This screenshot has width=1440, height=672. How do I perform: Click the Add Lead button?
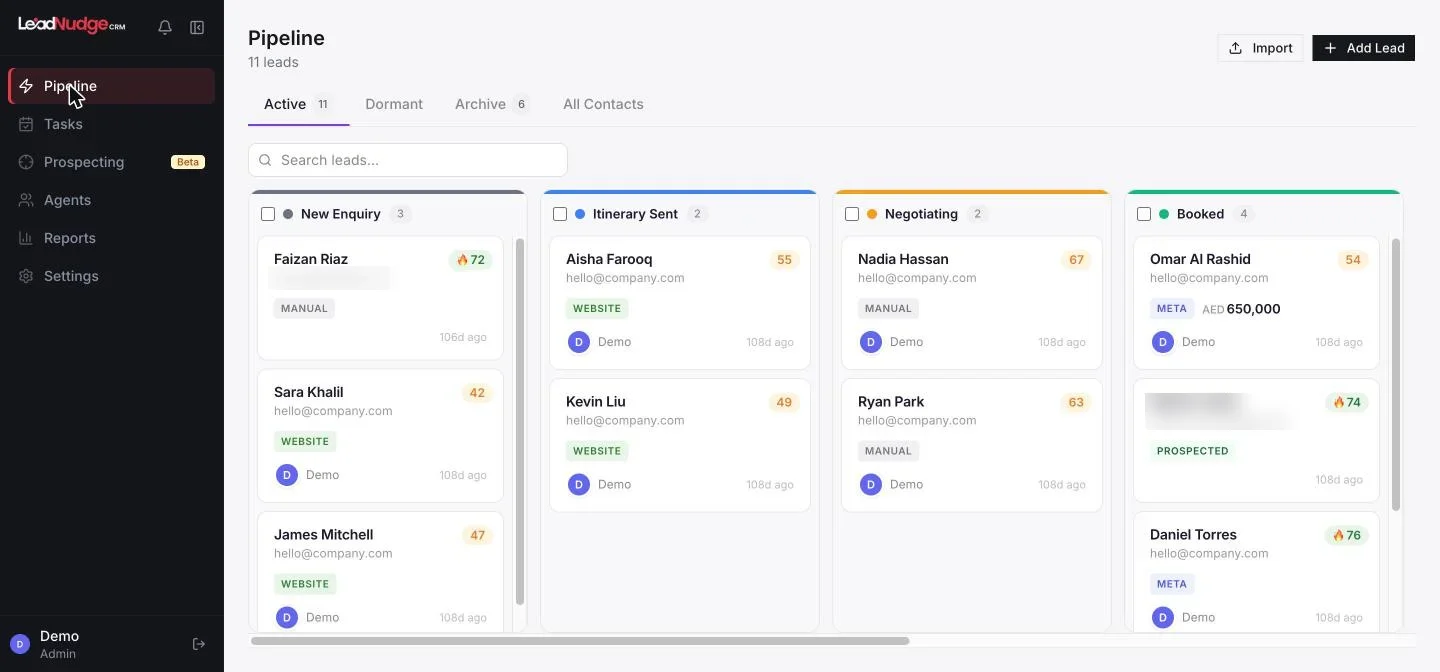[x=1363, y=48]
